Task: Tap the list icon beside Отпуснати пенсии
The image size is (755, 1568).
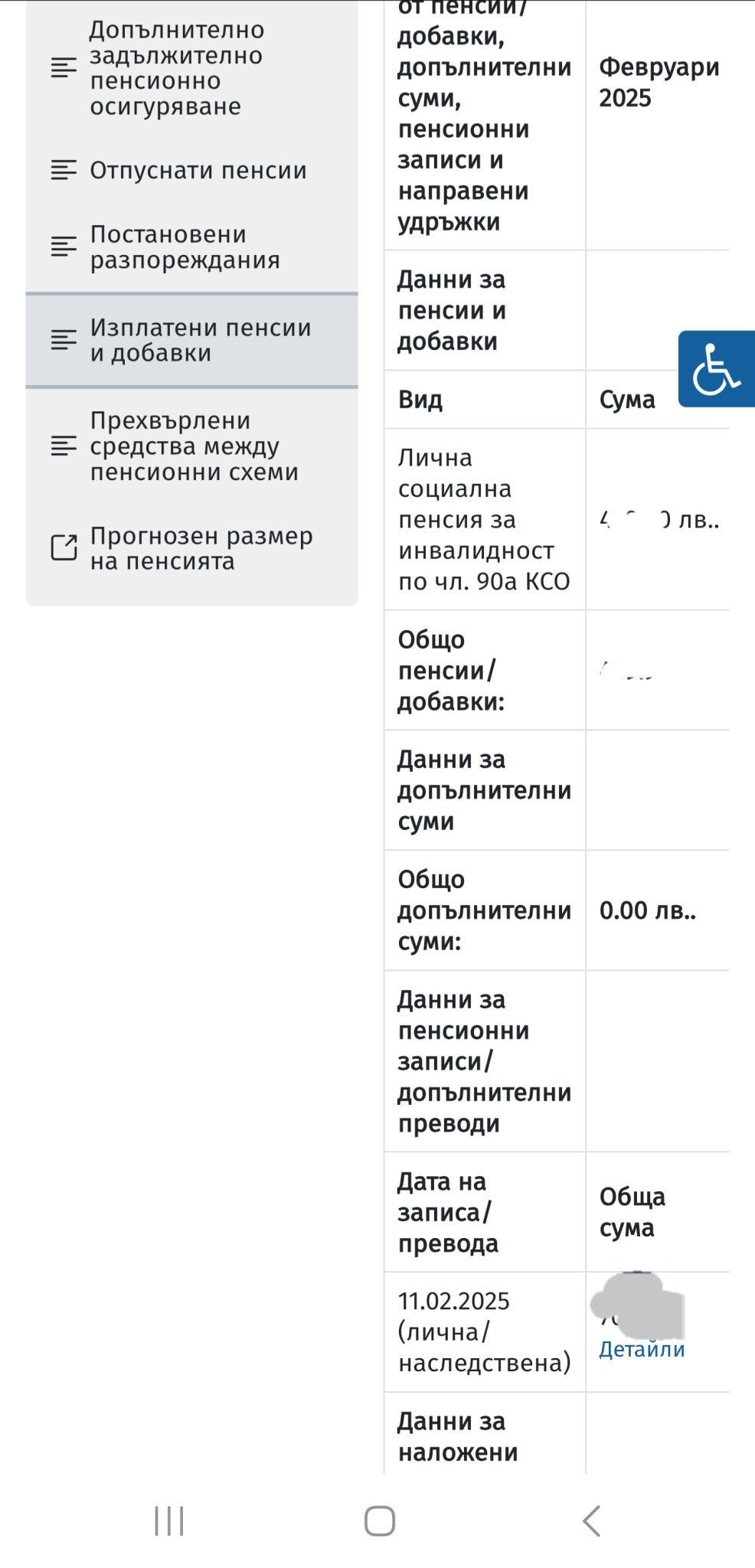Action: pos(64,170)
